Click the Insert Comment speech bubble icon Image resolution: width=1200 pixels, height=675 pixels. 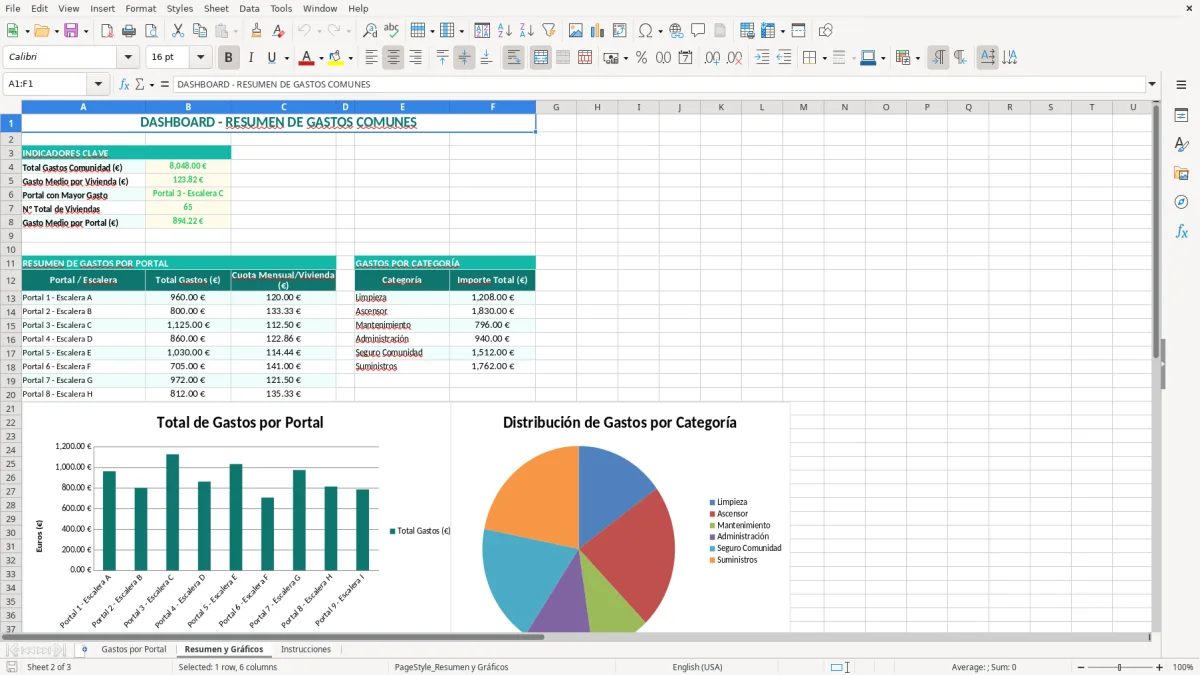coord(698,31)
